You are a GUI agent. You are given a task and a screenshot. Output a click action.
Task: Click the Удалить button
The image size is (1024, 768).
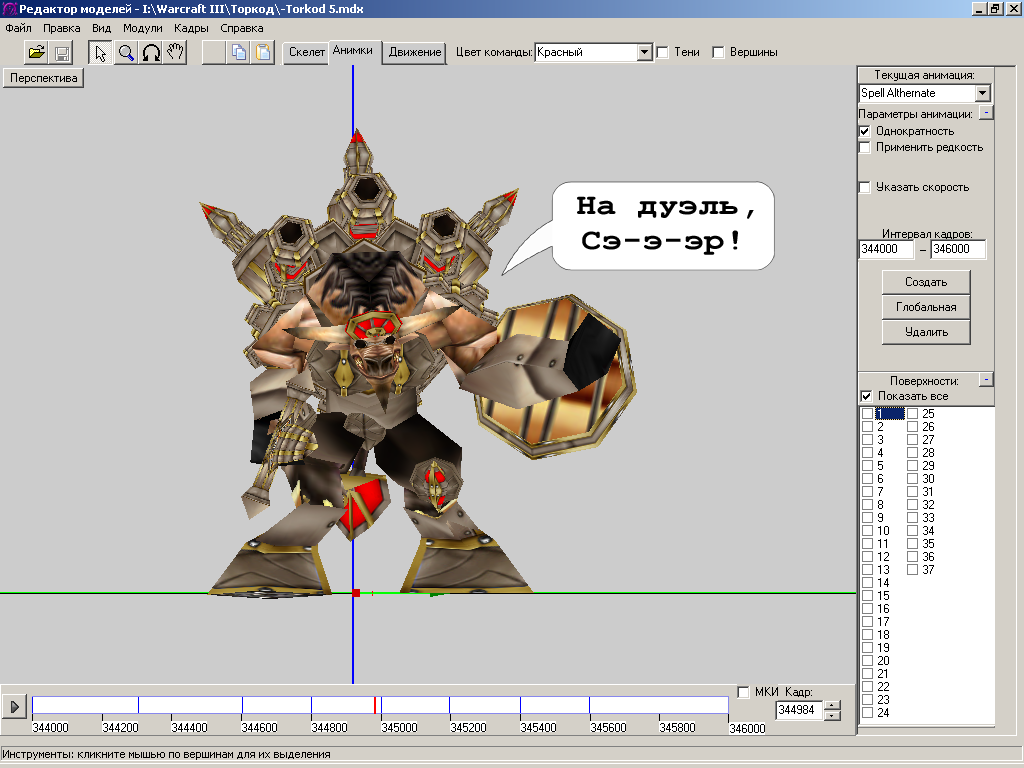coord(926,332)
